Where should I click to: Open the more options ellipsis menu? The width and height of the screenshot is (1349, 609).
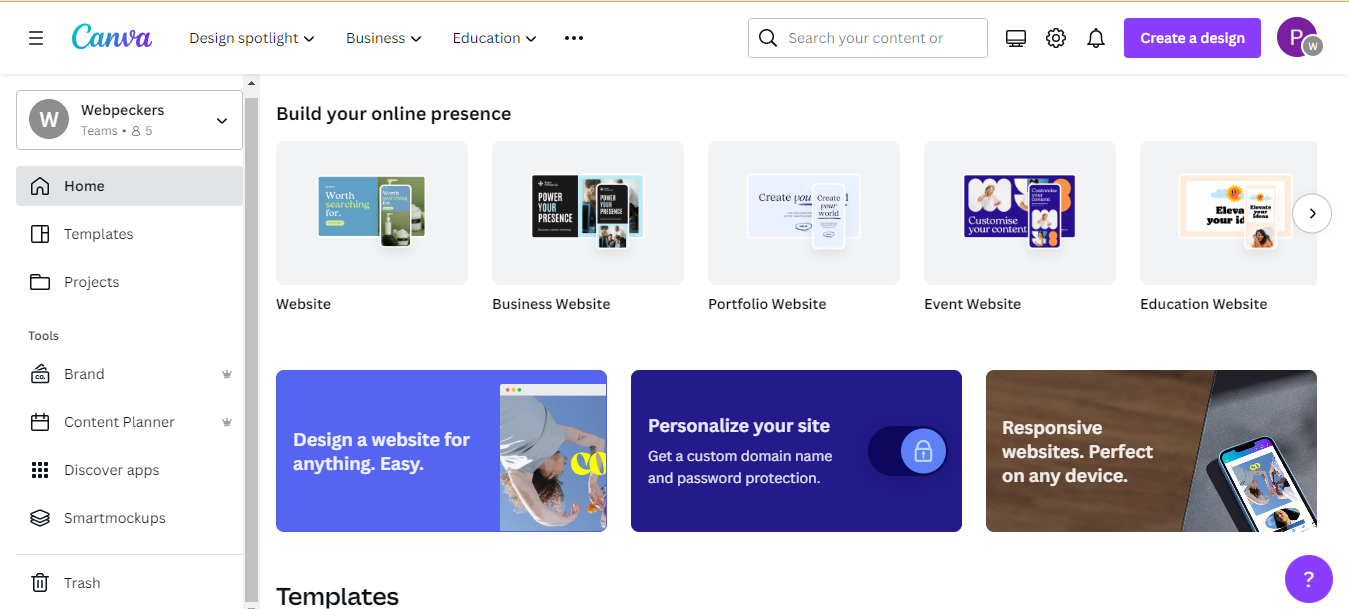(573, 37)
